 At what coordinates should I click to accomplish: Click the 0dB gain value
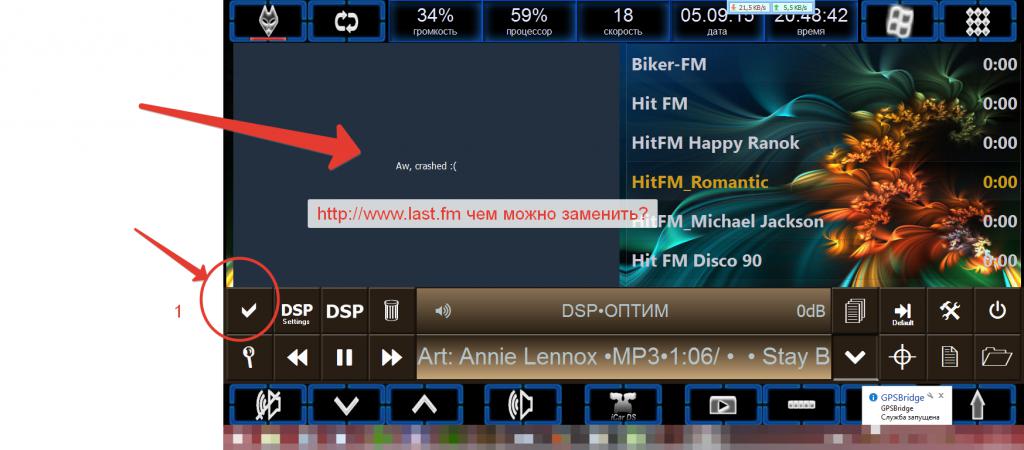point(810,311)
